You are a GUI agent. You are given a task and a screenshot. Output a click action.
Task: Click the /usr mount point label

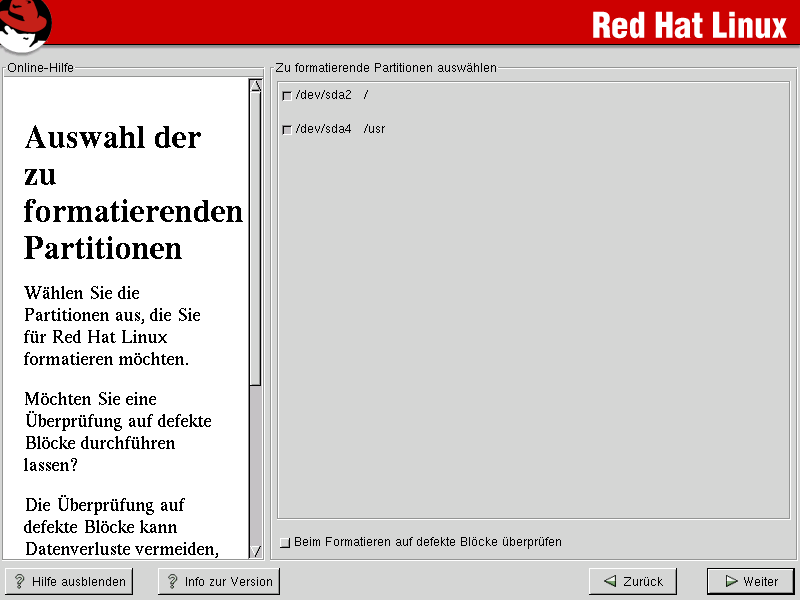[x=375, y=130]
